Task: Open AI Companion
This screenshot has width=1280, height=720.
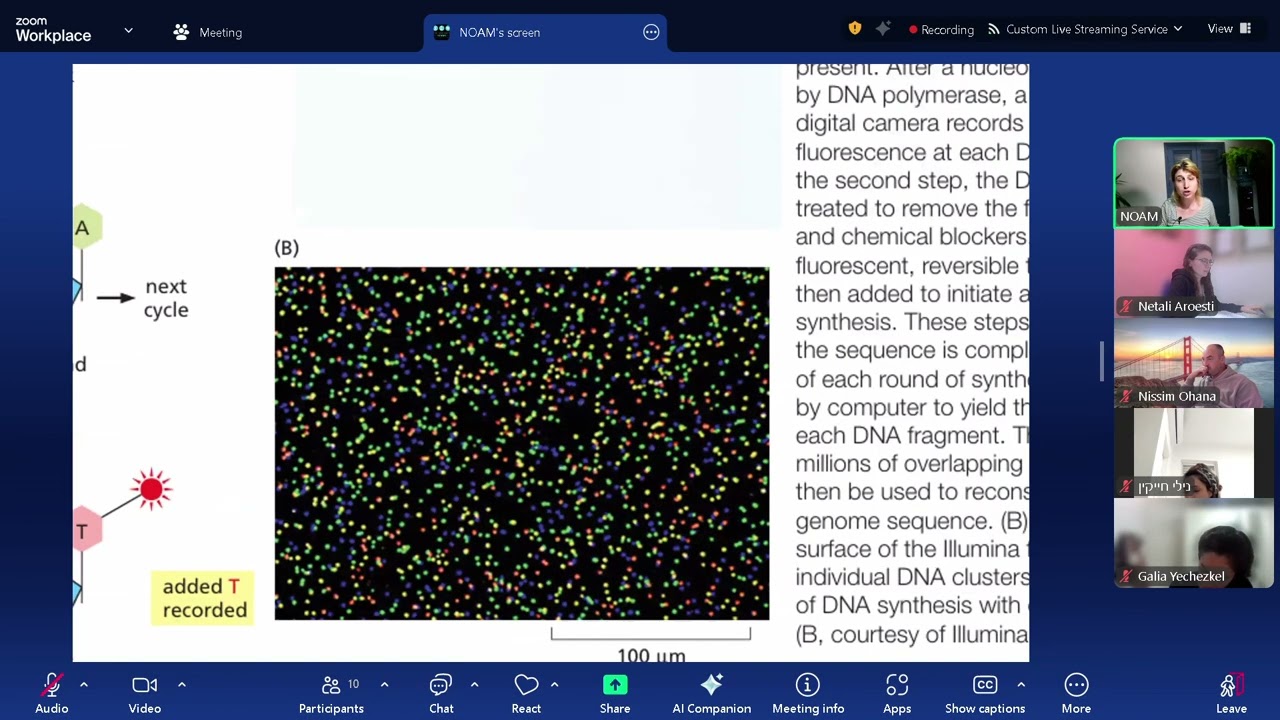Action: click(711, 693)
